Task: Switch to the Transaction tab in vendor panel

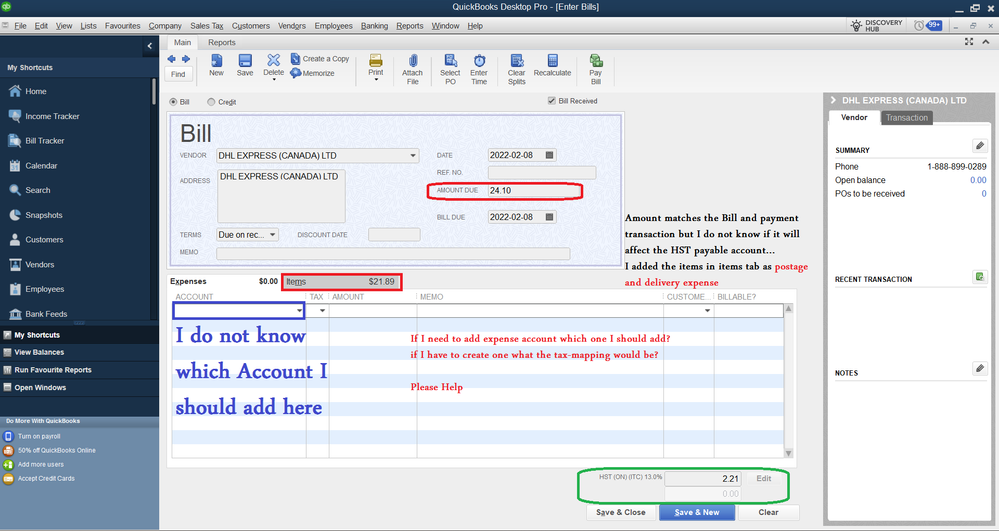Action: 906,117
